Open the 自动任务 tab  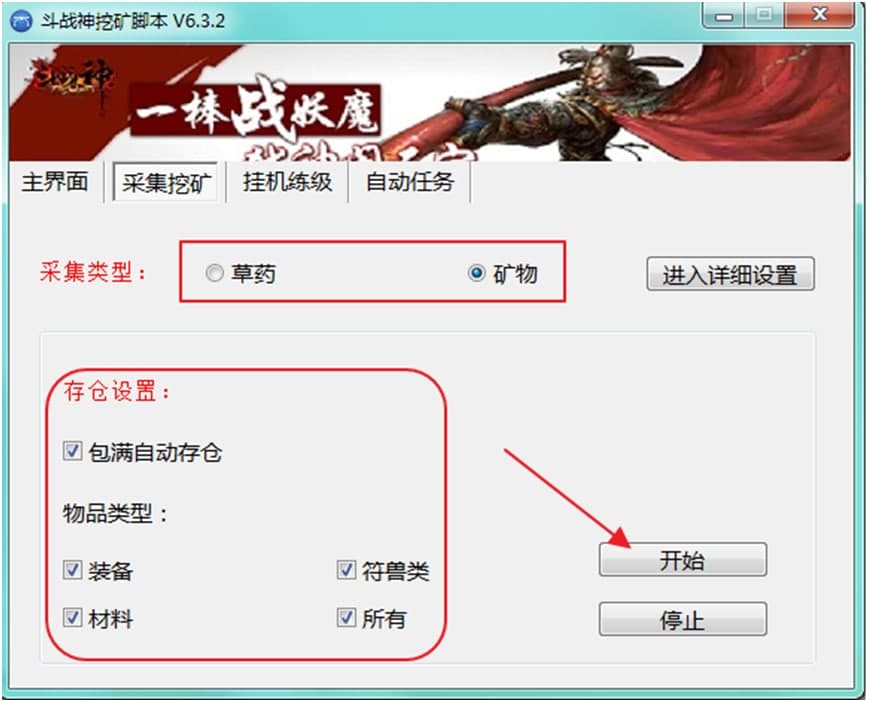(410, 182)
